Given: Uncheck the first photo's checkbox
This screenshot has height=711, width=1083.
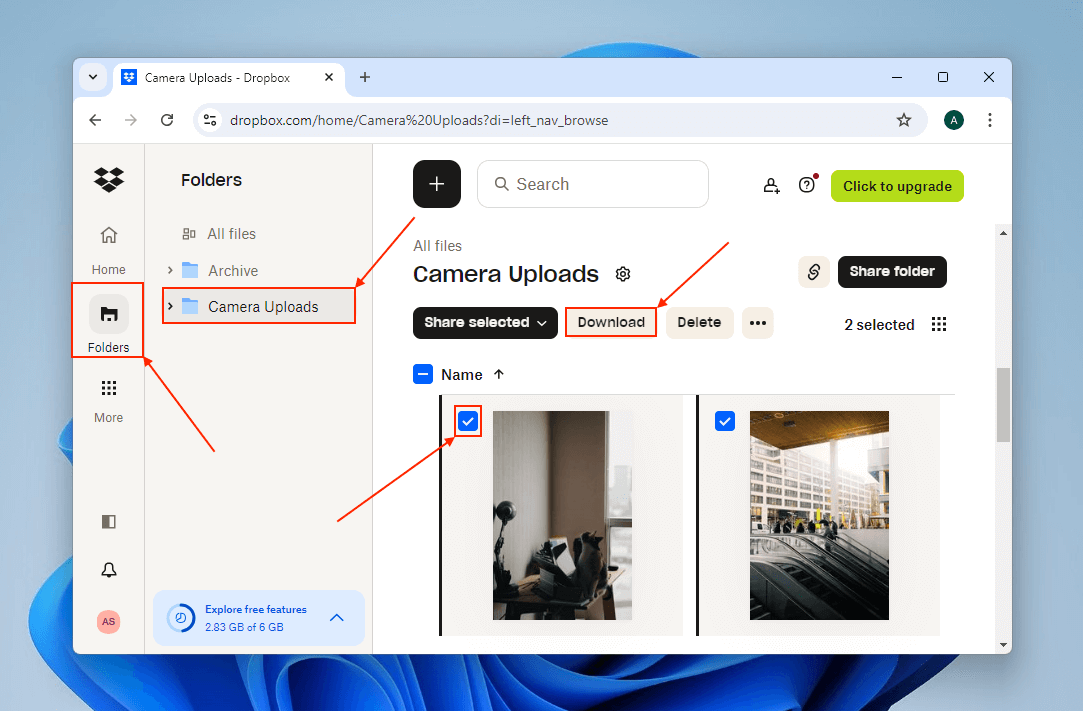Looking at the screenshot, I should tap(468, 421).
